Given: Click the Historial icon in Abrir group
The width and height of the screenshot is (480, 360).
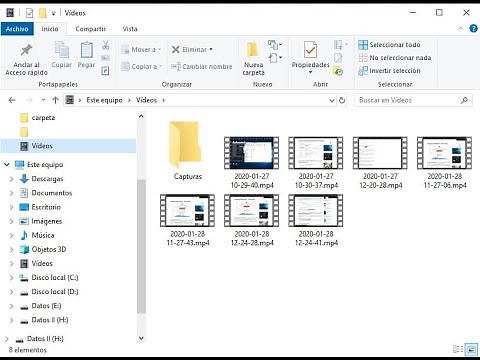Looking at the screenshot, I should [338, 71].
